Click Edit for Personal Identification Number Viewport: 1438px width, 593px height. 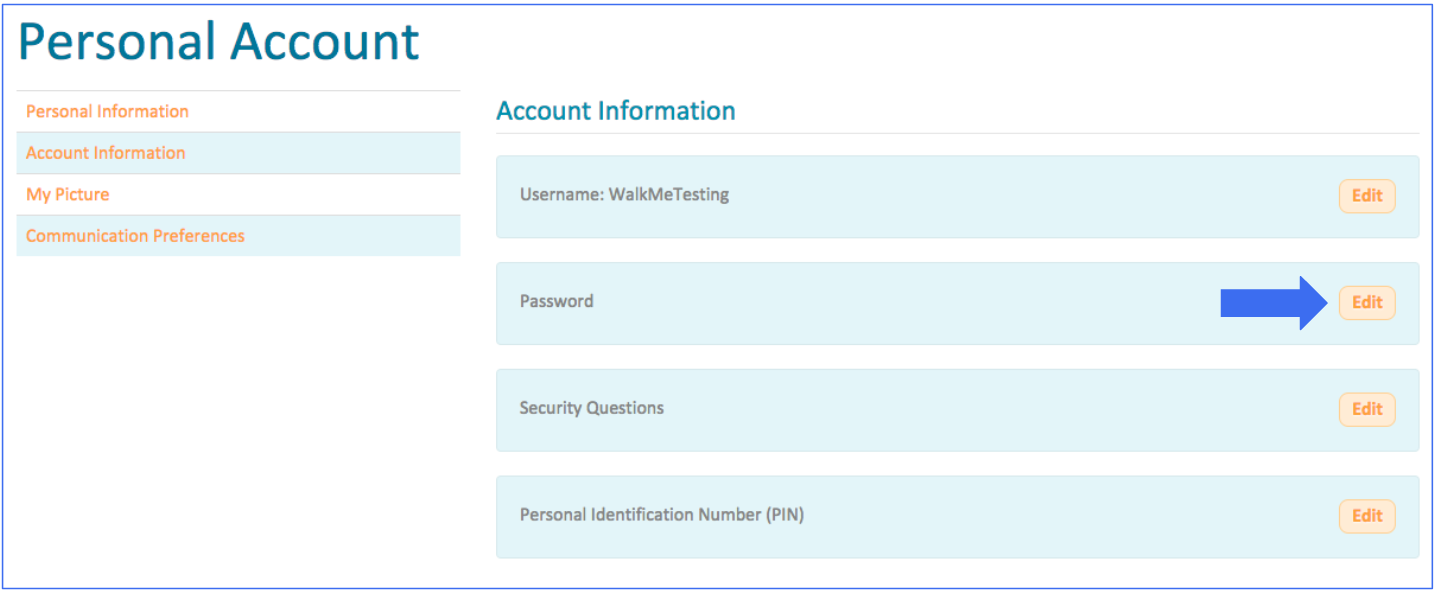tap(1366, 516)
